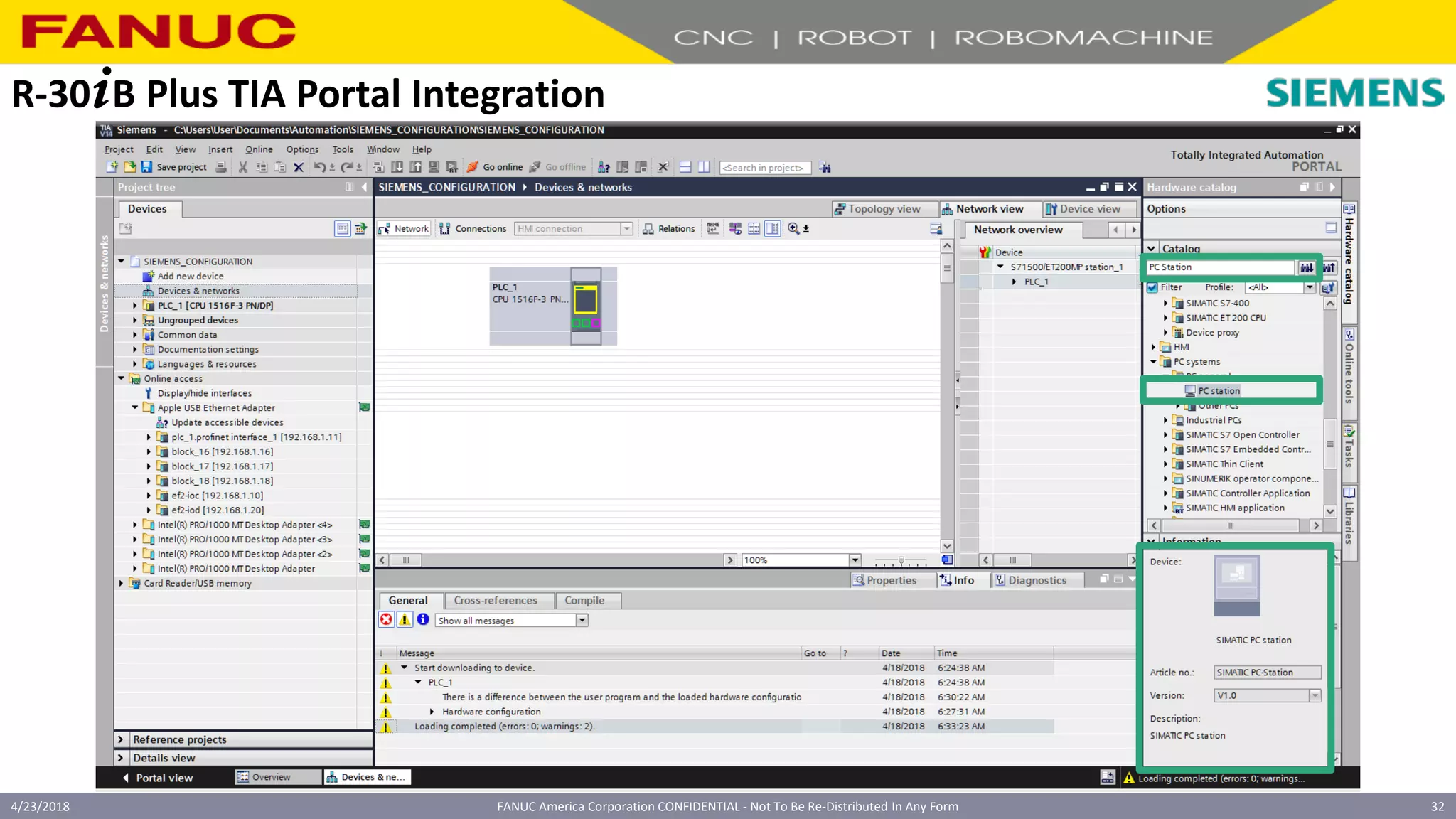Click the Redo arrow icon
Image resolution: width=1456 pixels, height=819 pixels.
point(346,167)
